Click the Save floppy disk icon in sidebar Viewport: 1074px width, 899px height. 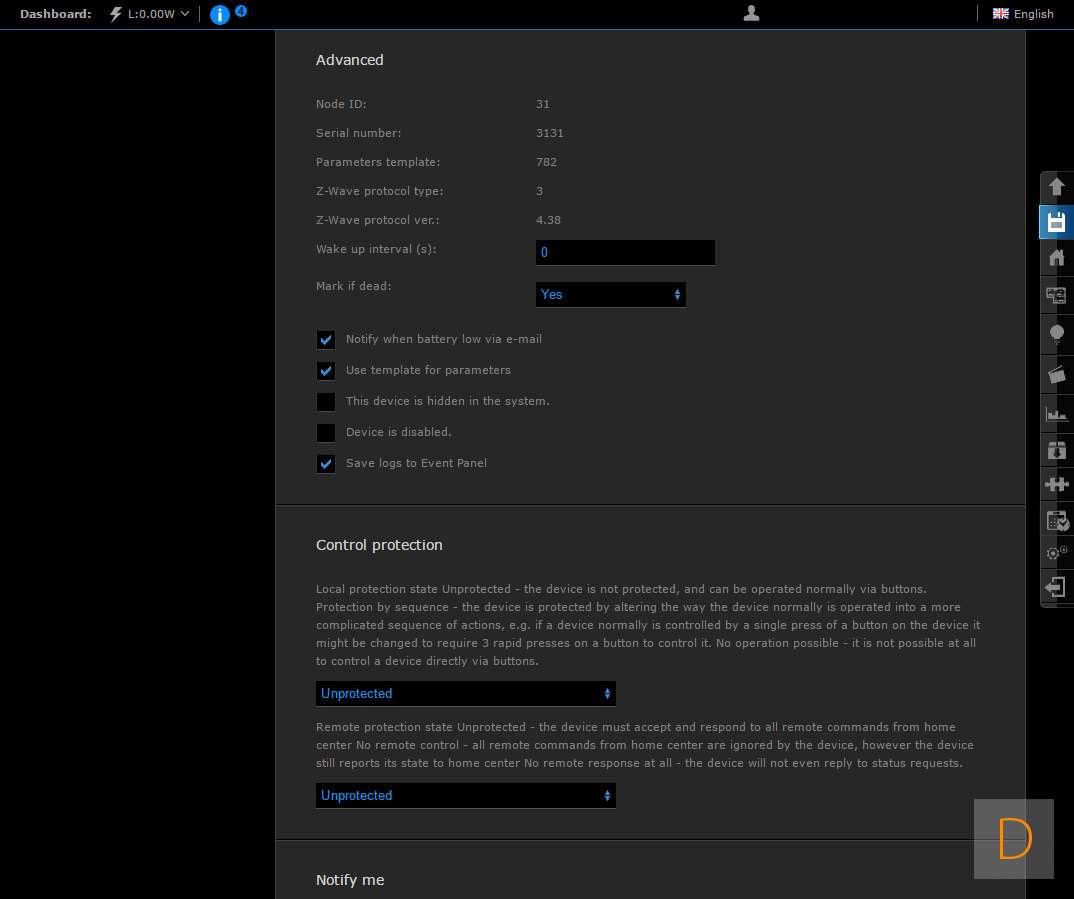click(x=1056, y=222)
